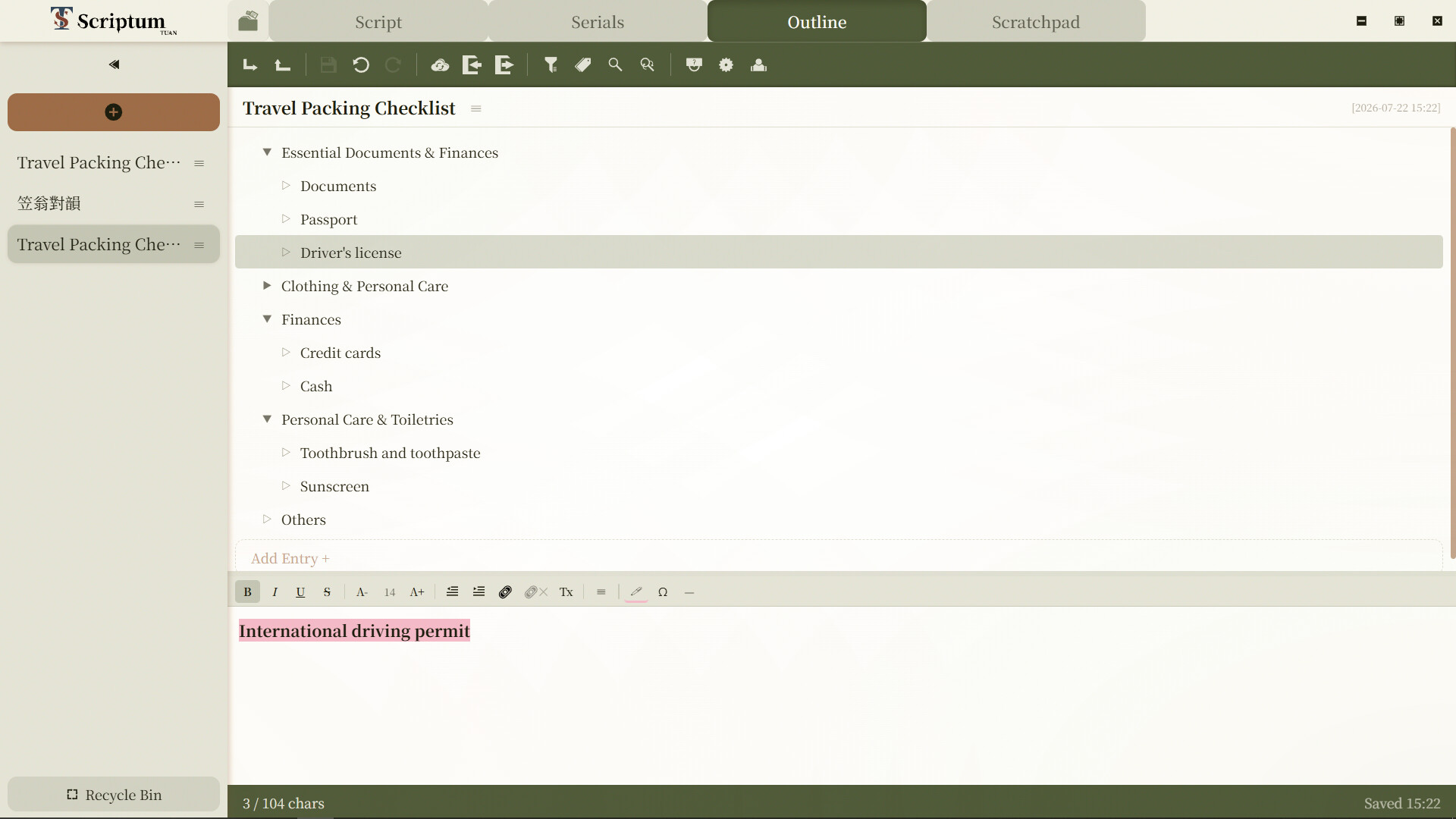The height and width of the screenshot is (819, 1456).
Task: Click the undo icon in toolbar
Action: tap(361, 65)
